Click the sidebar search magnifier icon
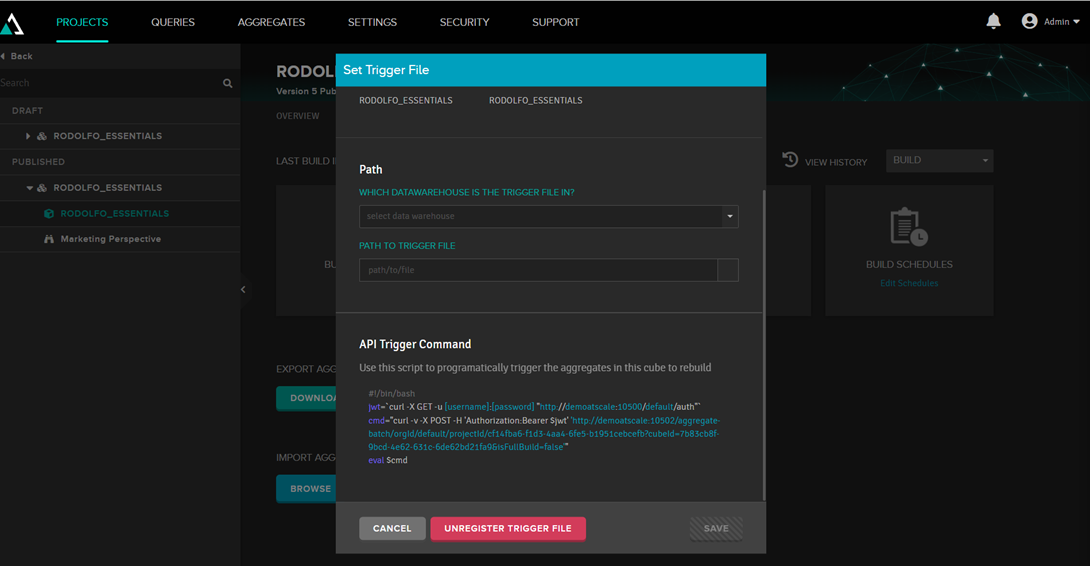The image size is (1090, 566). pyautogui.click(x=228, y=84)
